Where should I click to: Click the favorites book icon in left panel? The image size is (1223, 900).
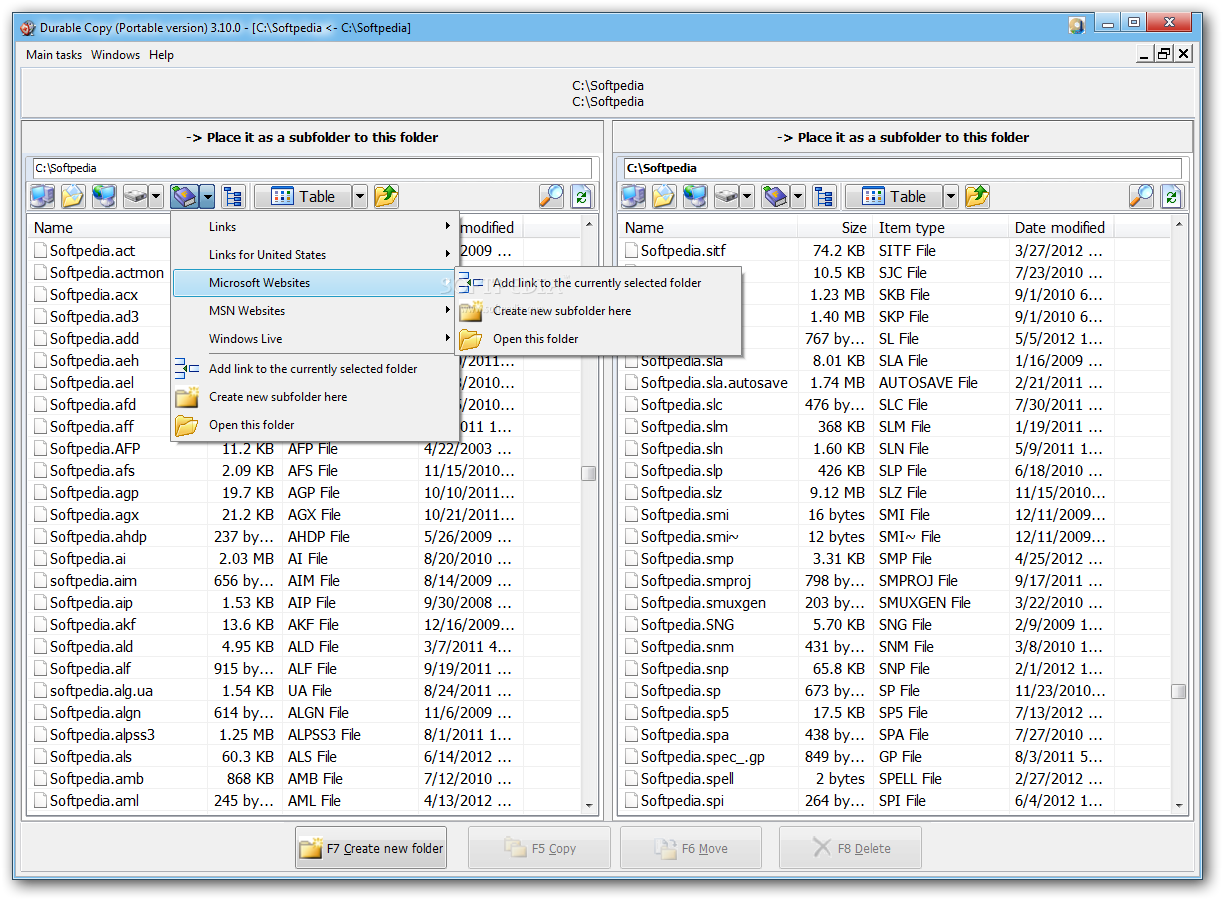[x=184, y=196]
